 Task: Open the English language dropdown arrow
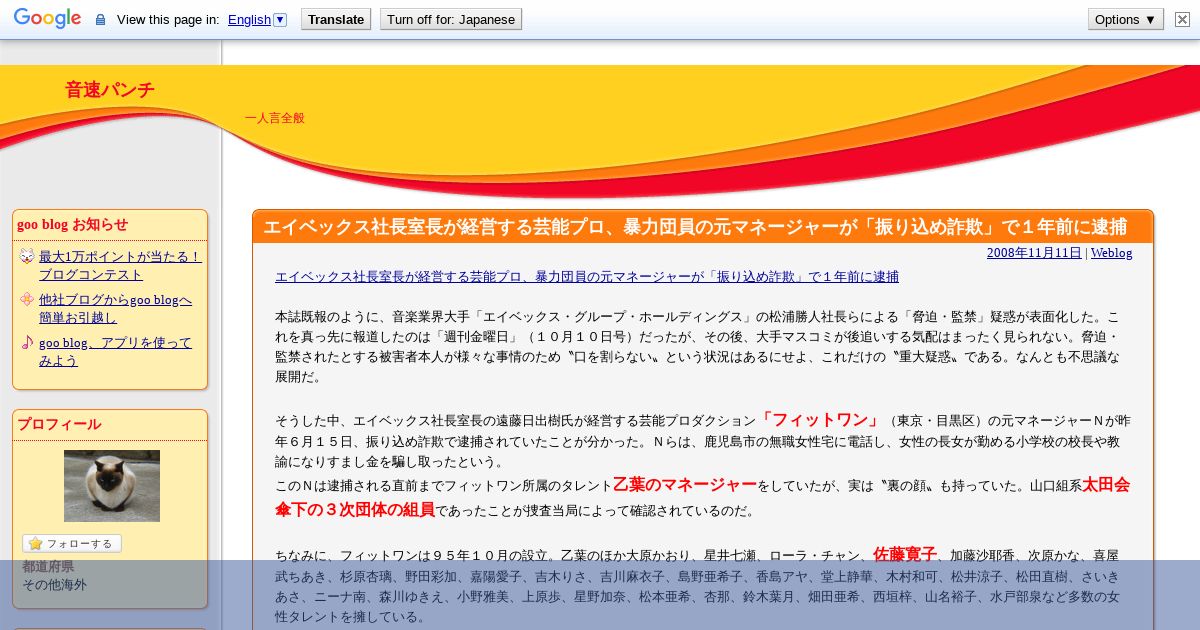(280, 19)
